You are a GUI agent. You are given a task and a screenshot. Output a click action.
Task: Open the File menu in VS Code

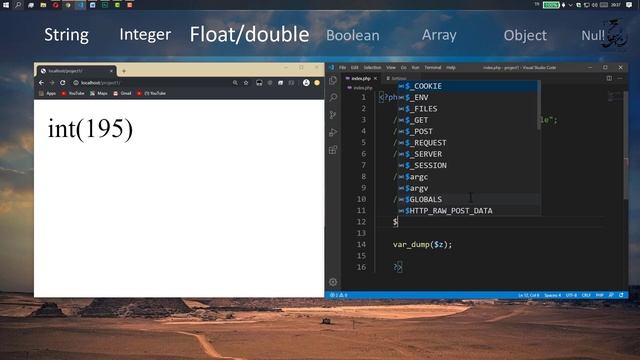point(342,68)
